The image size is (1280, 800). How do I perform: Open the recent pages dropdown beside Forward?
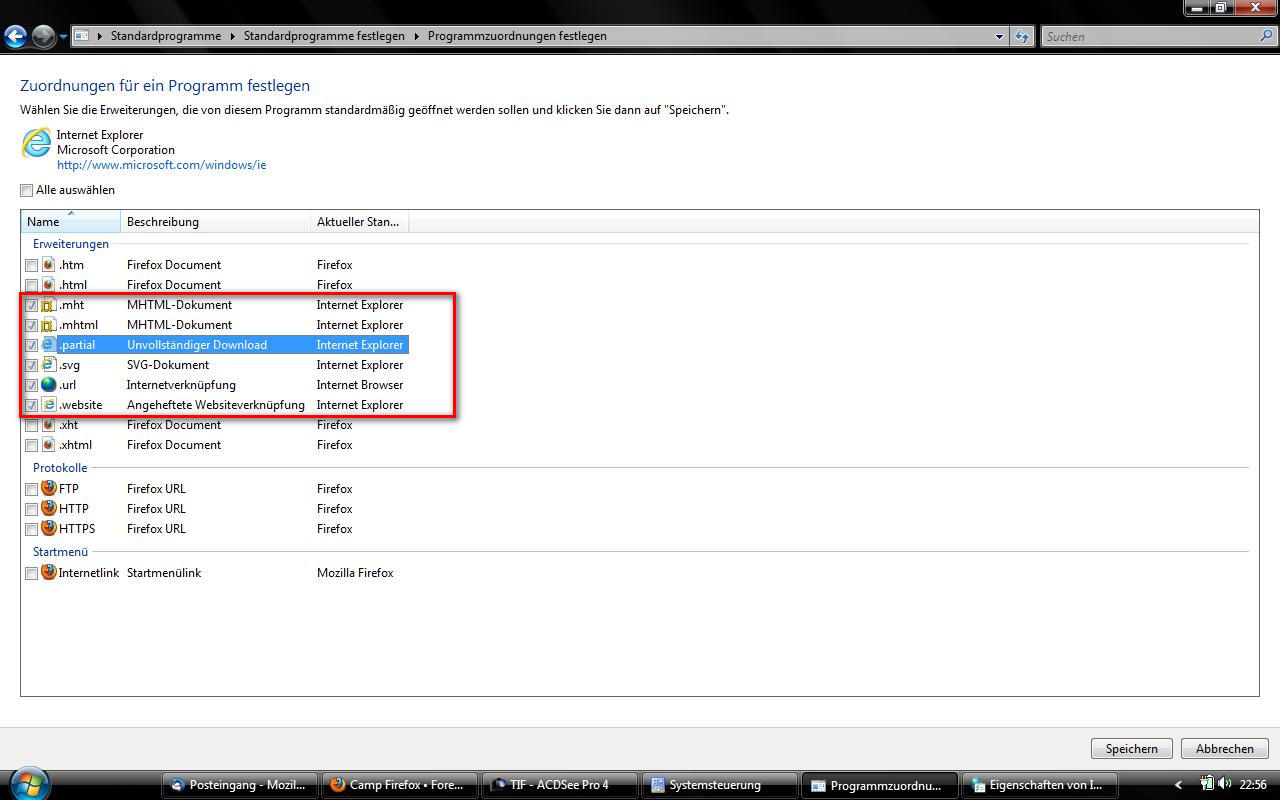click(63, 37)
